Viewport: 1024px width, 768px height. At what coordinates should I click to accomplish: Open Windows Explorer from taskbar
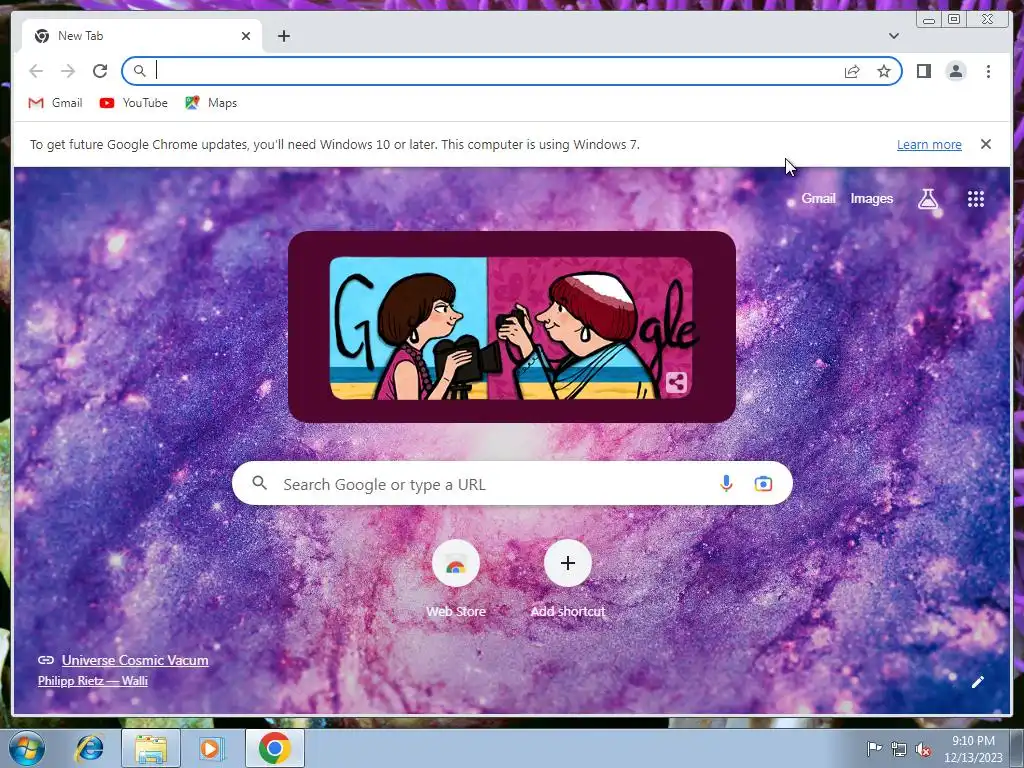150,748
